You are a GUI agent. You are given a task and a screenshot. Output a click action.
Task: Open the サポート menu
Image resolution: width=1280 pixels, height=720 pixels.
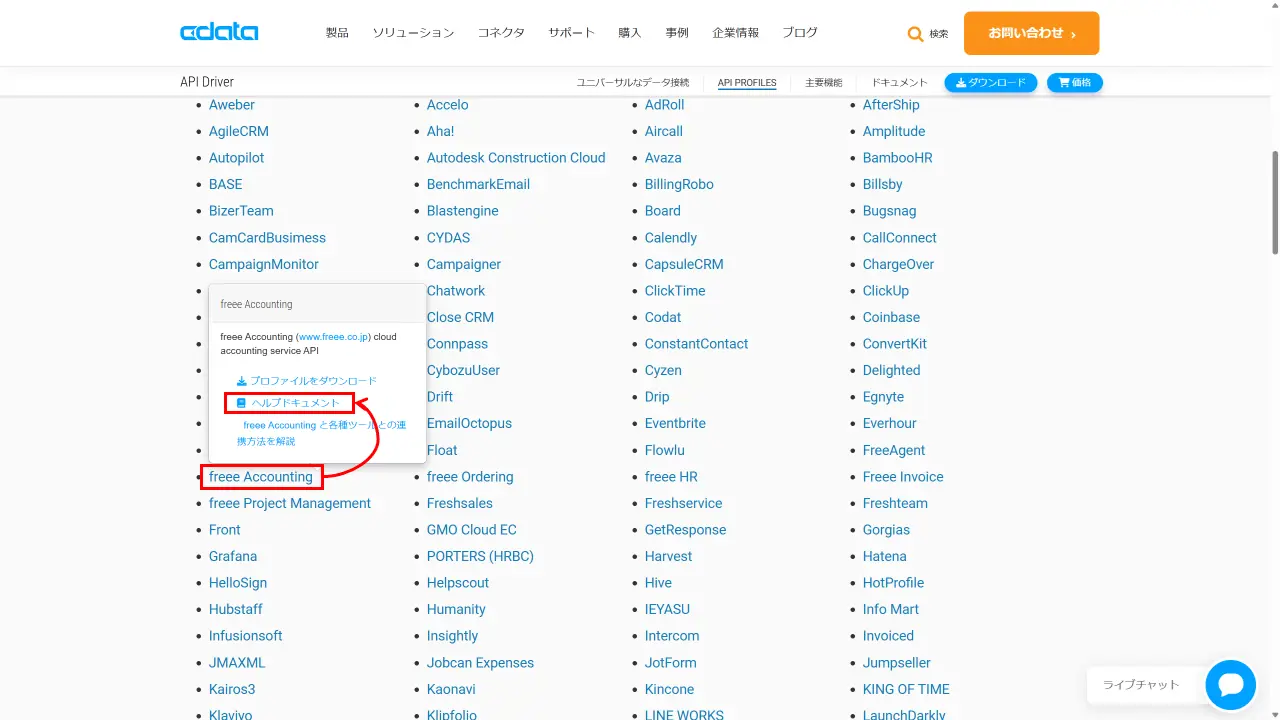point(571,33)
